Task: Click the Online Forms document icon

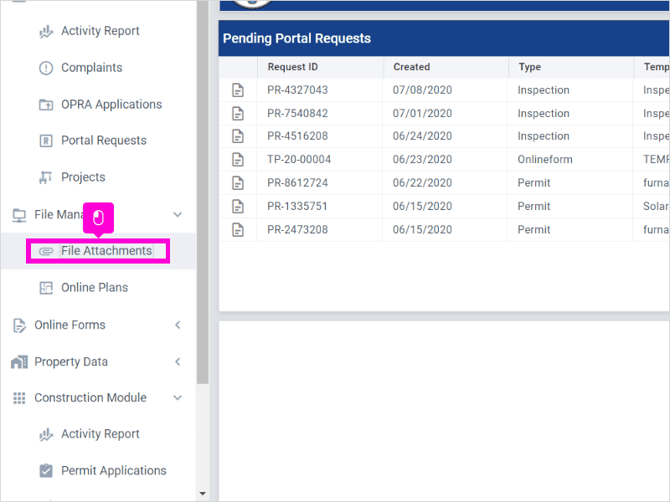Action: 19,326
